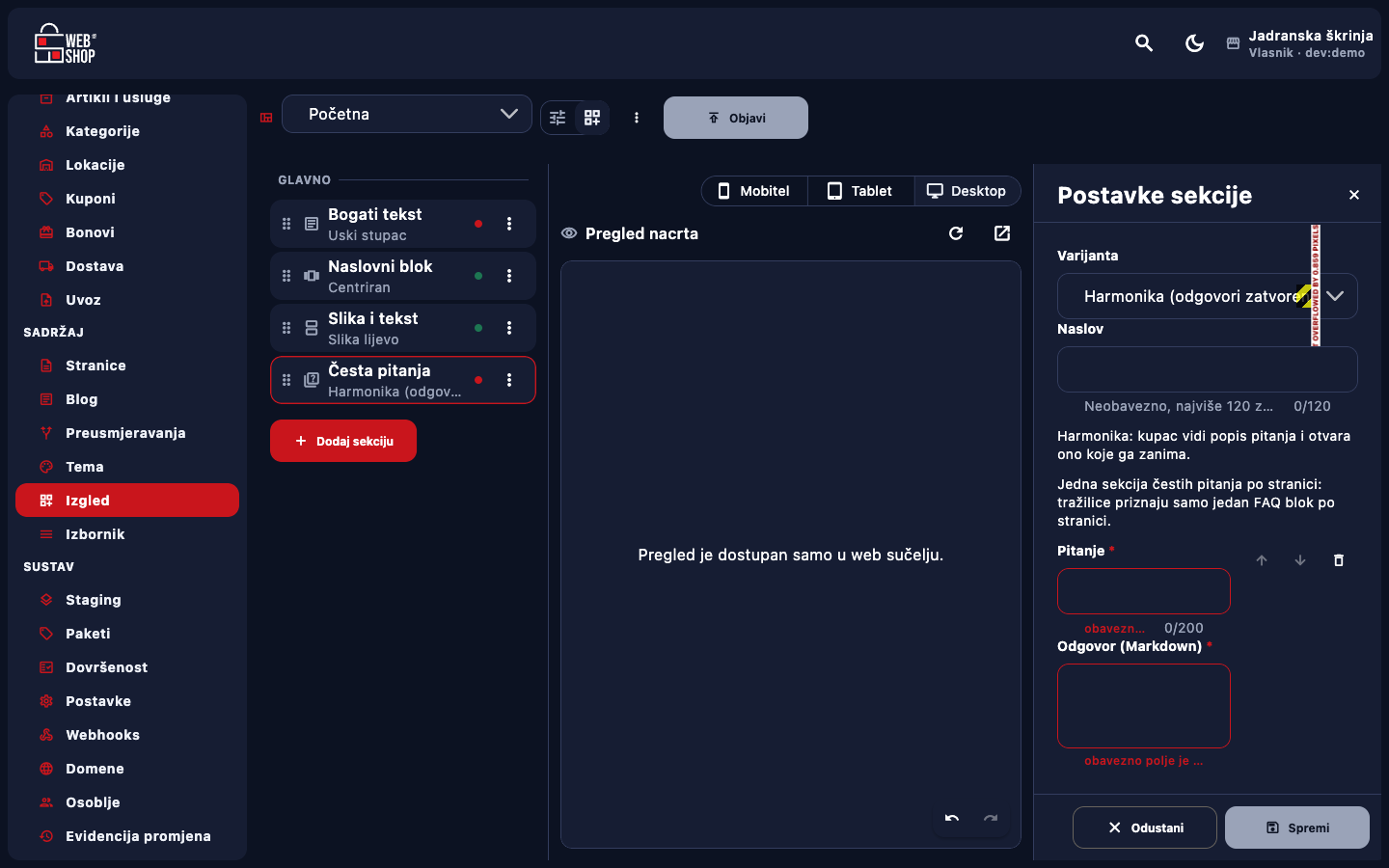Screen dimensions: 1389x868
Task: Open Evidencija promjena in the sidebar
Action: tap(127, 836)
